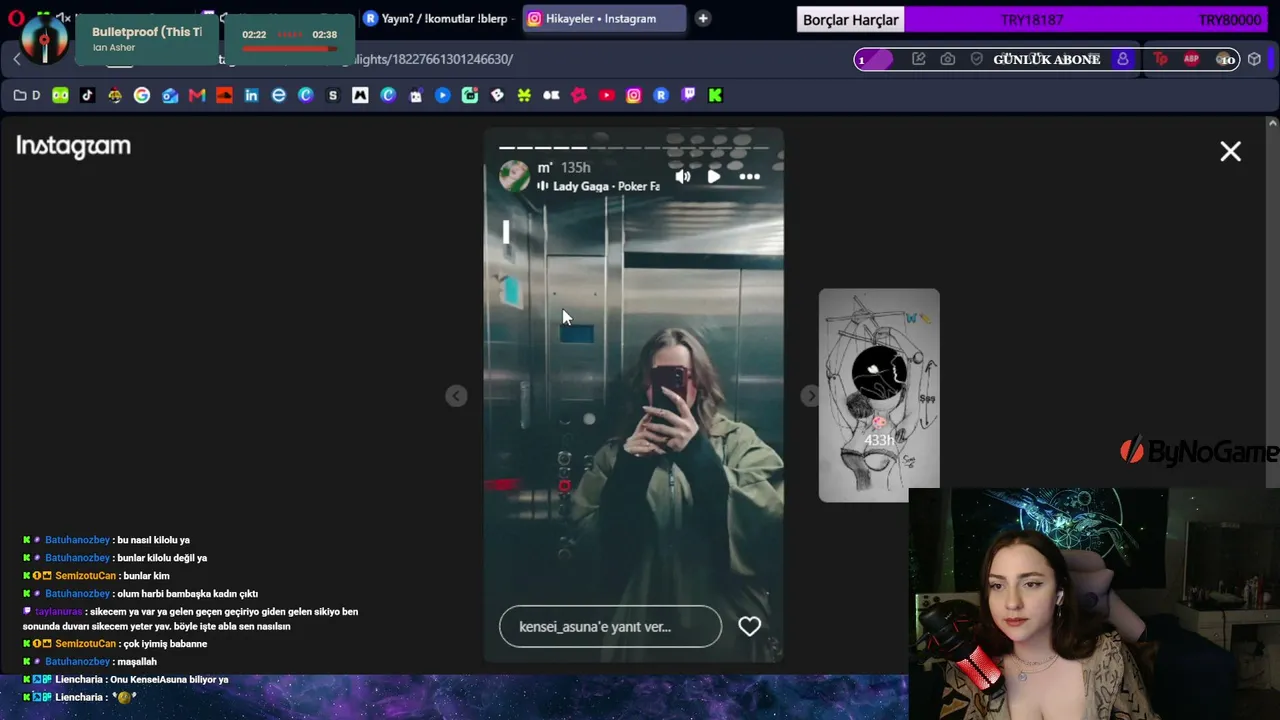Screen dimensions: 1280x720
Task: Open story more options menu
Action: coord(749,177)
